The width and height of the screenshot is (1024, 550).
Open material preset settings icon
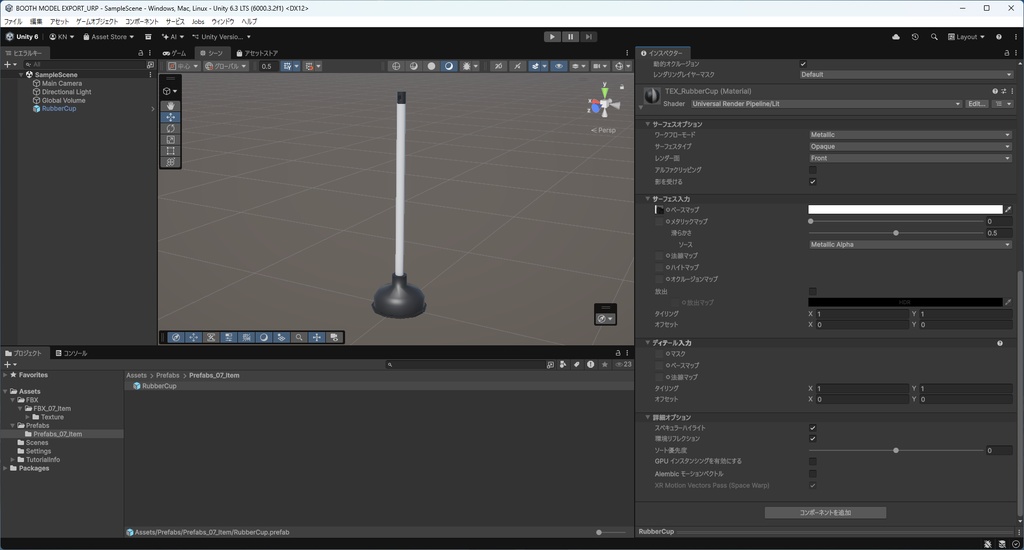point(1003,91)
